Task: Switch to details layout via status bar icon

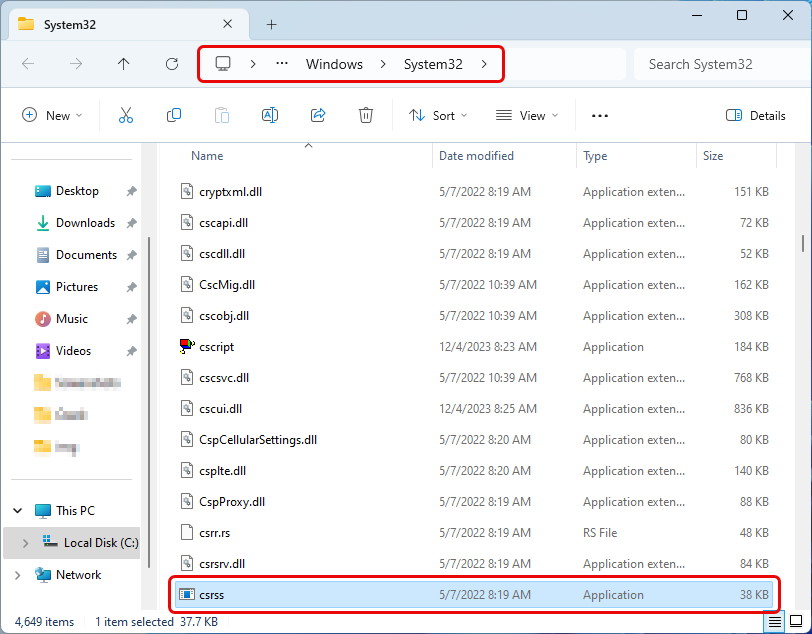Action: click(775, 622)
